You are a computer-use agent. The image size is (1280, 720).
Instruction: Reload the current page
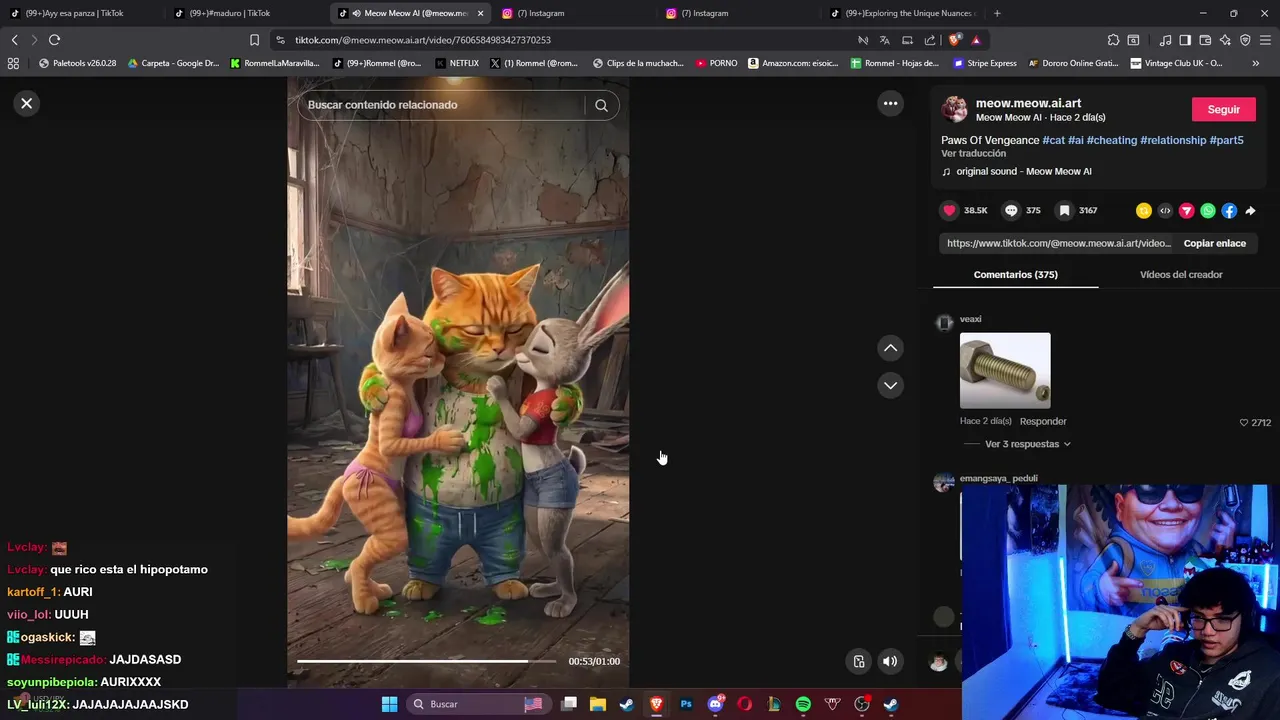tap(54, 40)
